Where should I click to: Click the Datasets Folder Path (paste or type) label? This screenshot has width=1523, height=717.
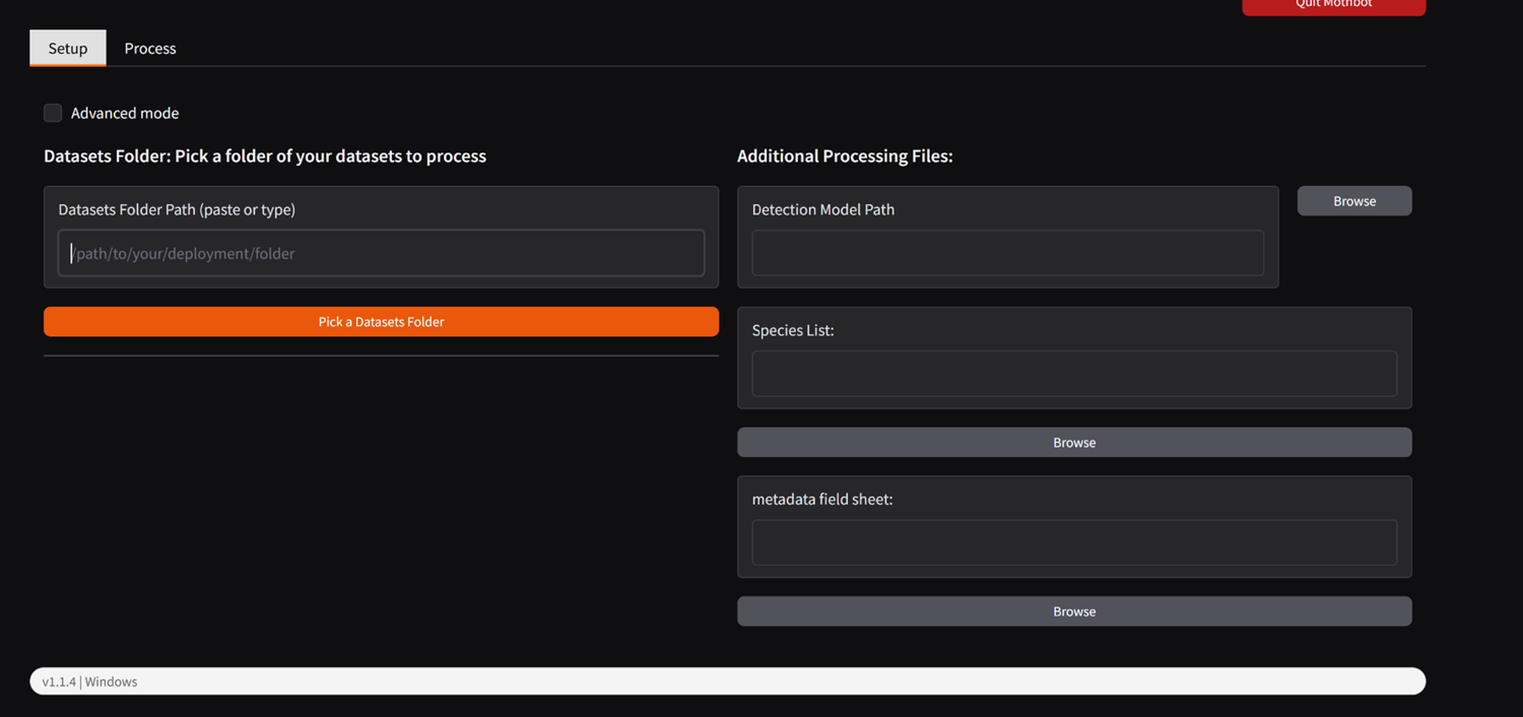click(x=177, y=209)
